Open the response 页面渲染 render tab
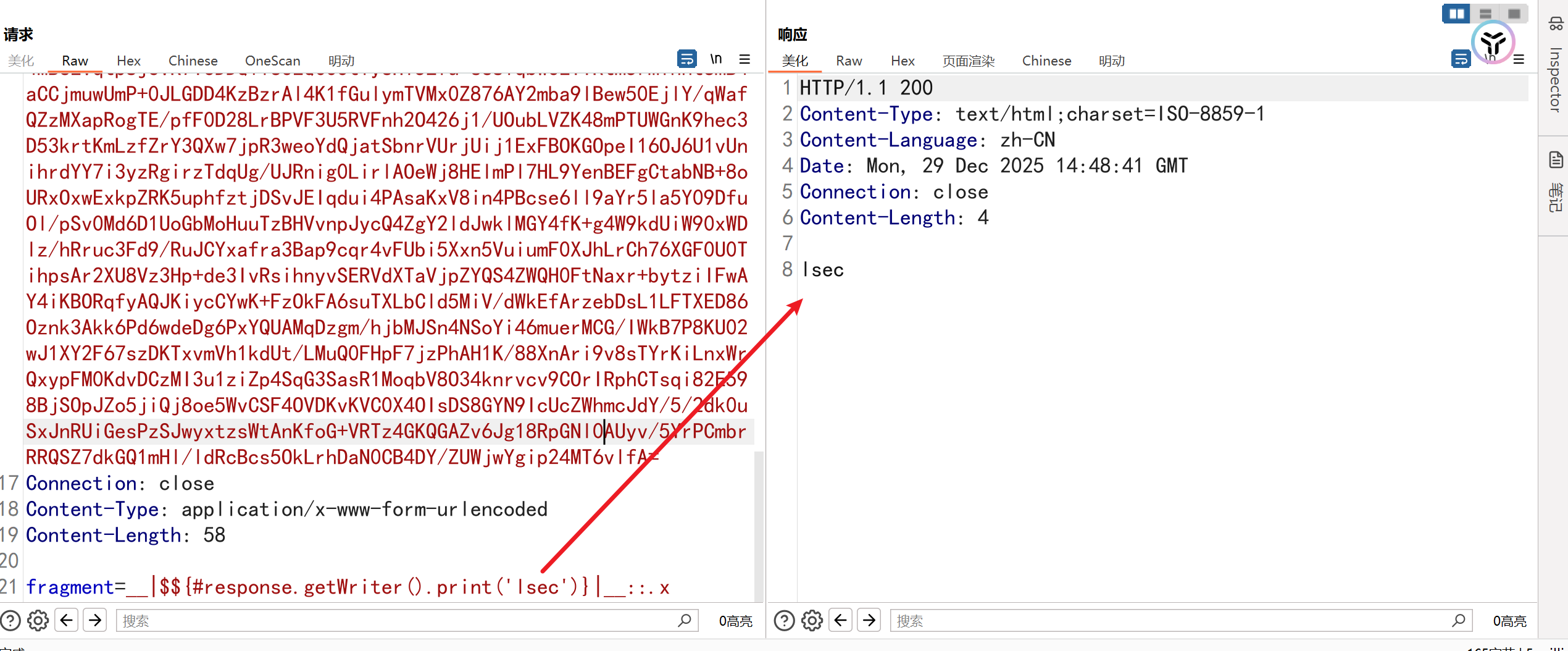The image size is (1568, 651). (x=968, y=61)
